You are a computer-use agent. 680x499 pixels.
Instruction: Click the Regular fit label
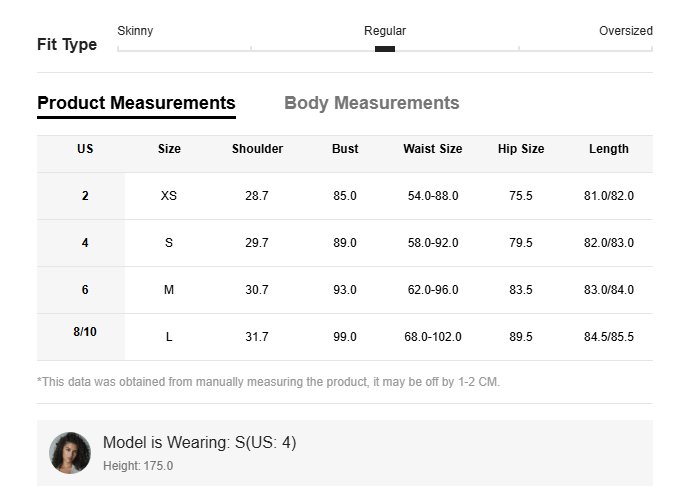tap(385, 31)
